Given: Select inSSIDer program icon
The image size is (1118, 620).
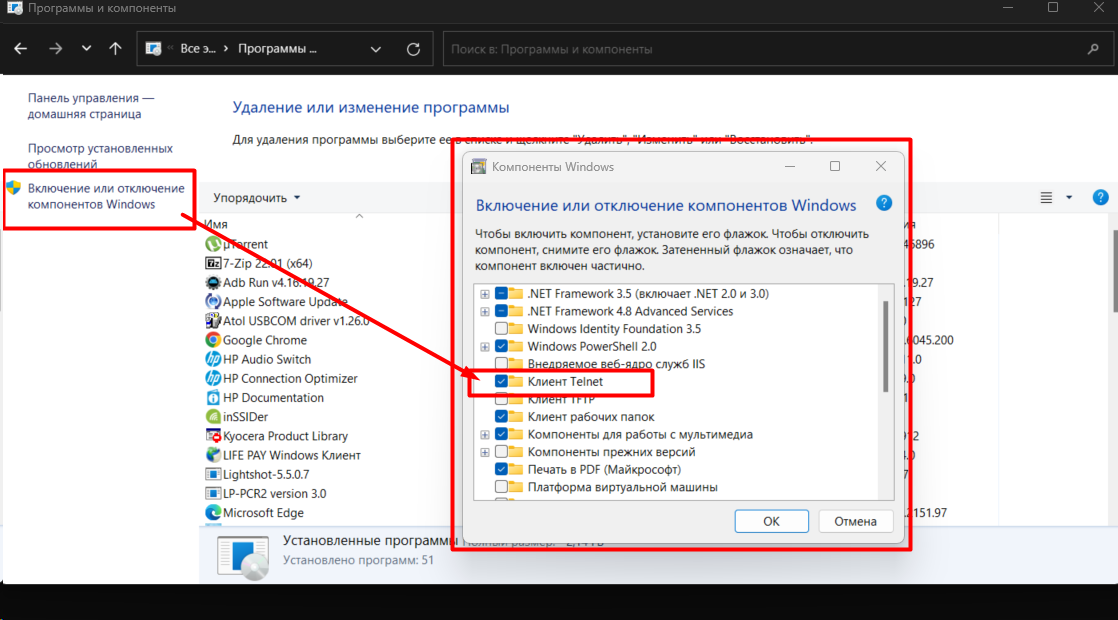Looking at the screenshot, I should click(212, 417).
